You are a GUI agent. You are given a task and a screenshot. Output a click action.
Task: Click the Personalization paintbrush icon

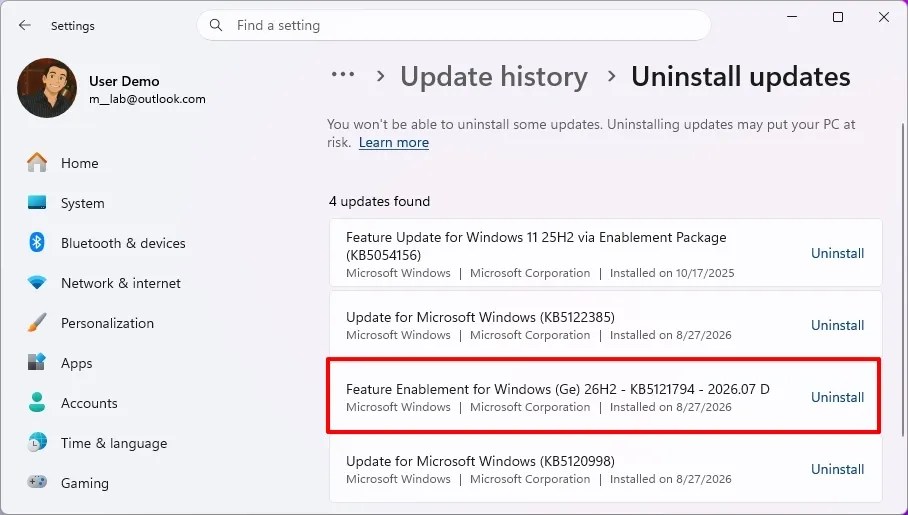tap(37, 323)
